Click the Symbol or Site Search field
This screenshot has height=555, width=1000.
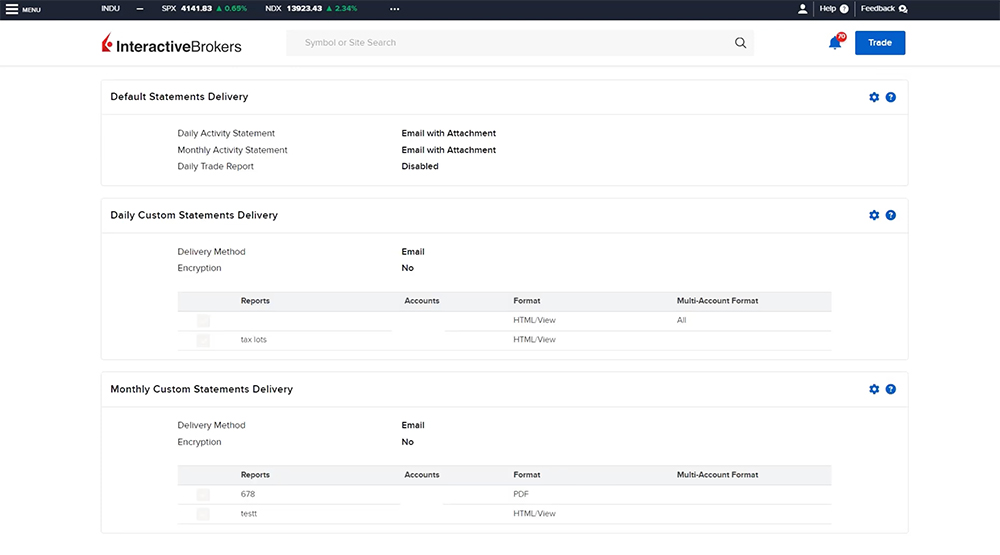point(510,43)
